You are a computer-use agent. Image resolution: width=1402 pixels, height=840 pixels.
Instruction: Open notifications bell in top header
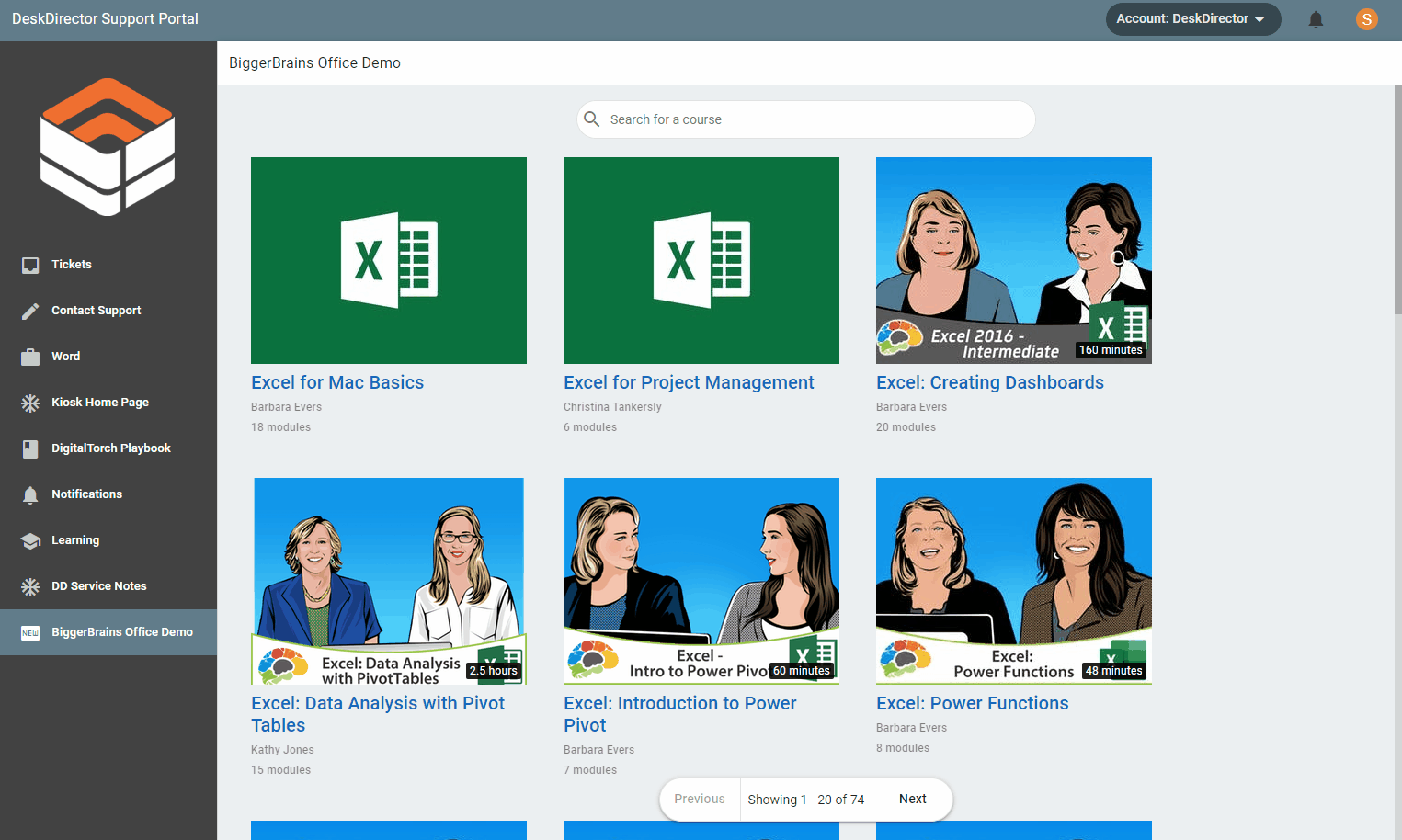pos(1316,19)
